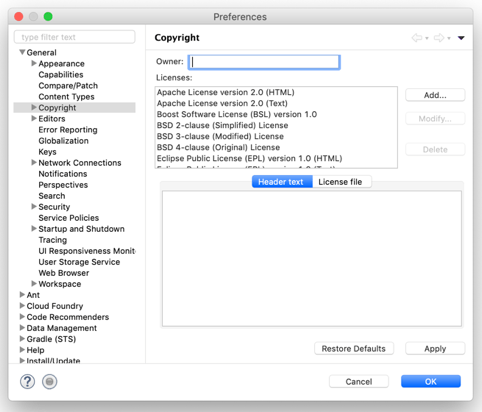Viewport: 482px width, 412px height.
Task: Expand the Appearance tree node
Action: pos(34,63)
